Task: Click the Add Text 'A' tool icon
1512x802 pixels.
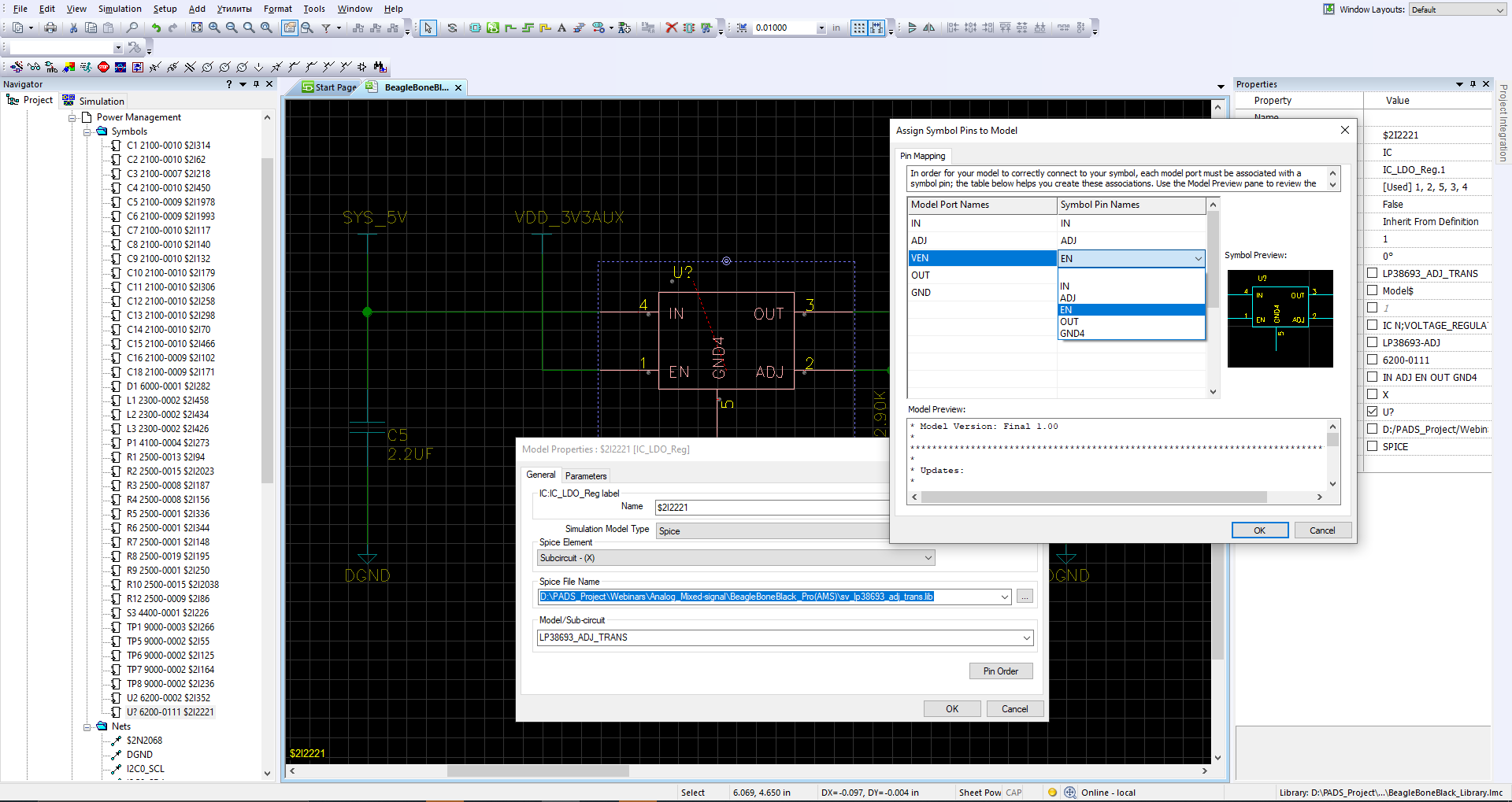Action: [x=561, y=28]
